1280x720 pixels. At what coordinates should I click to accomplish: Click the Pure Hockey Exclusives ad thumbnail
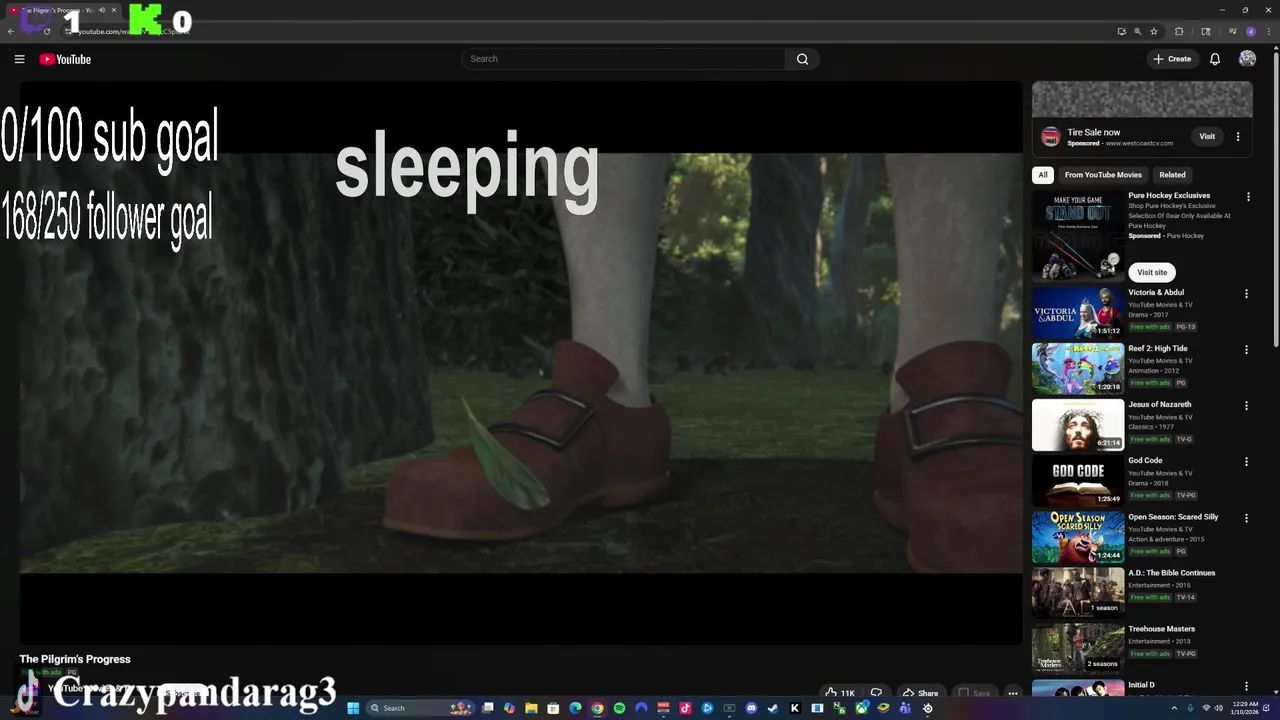coord(1078,236)
